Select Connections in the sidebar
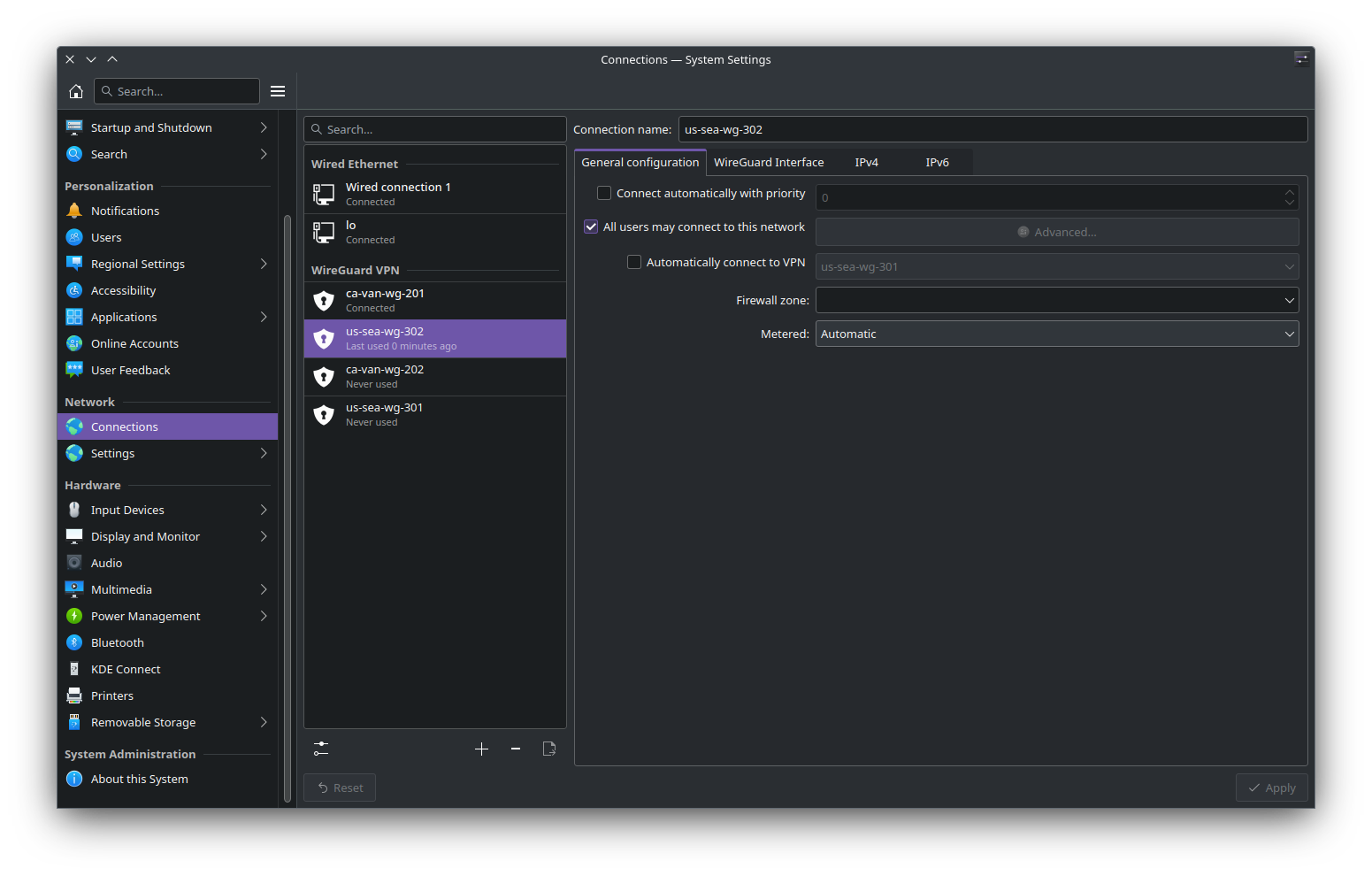Viewport: 1372px width, 876px height. click(167, 426)
